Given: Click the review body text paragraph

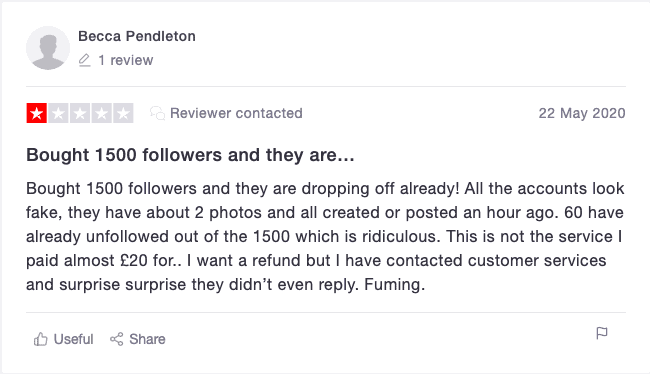Looking at the screenshot, I should tap(325, 236).
